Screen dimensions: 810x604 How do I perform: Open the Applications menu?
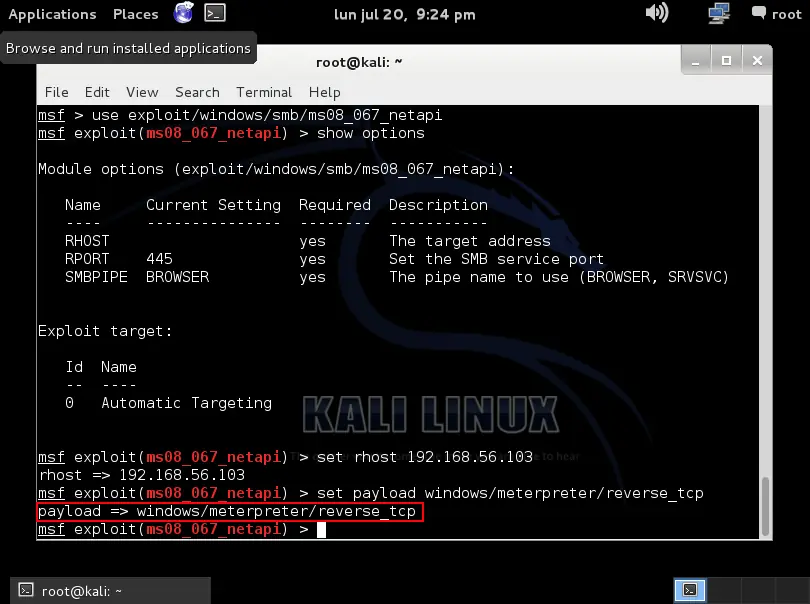(52, 14)
